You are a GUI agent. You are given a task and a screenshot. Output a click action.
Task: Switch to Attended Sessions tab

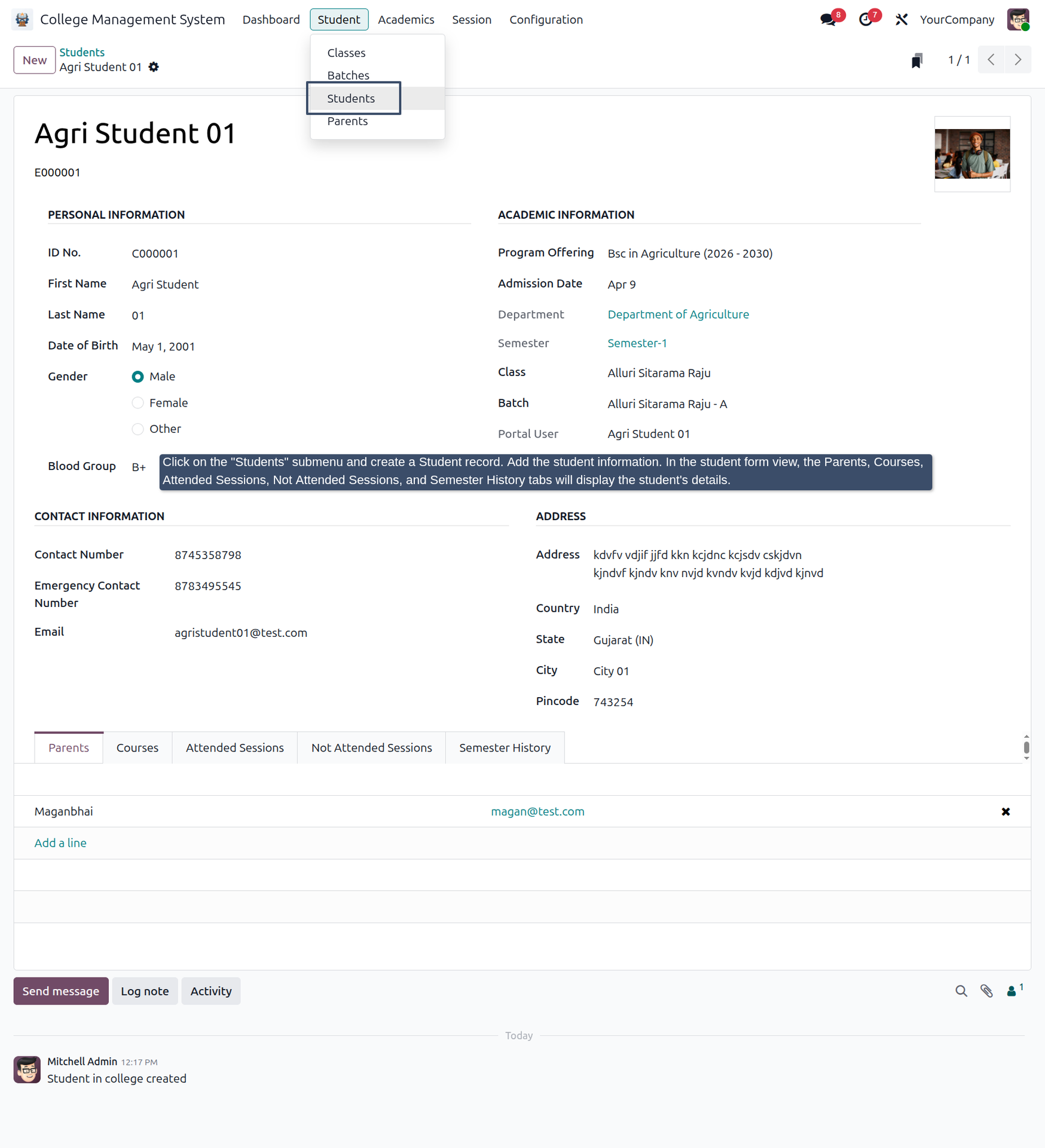pos(235,748)
